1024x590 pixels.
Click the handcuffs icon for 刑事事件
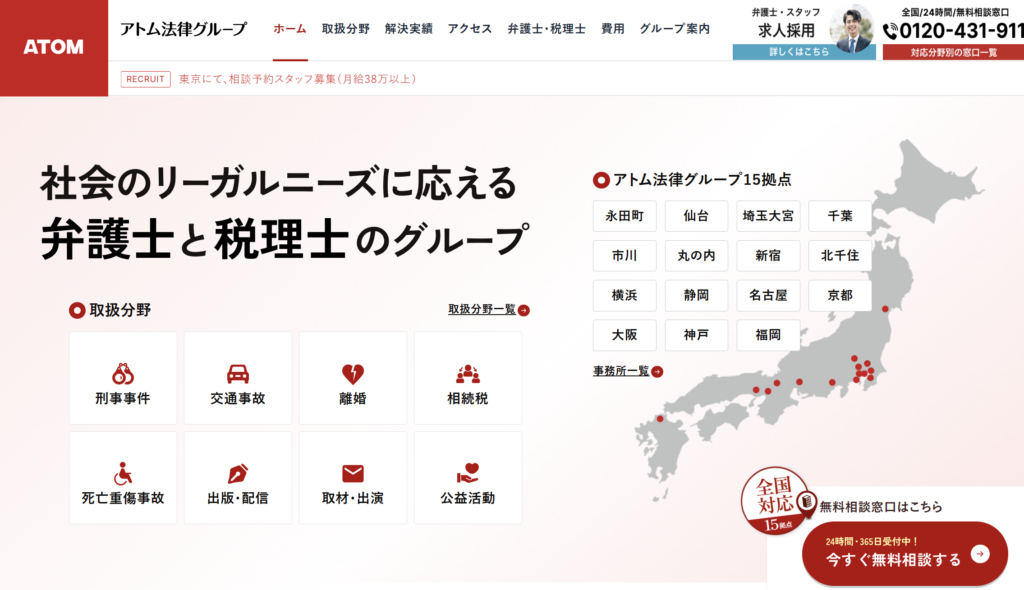pyautogui.click(x=123, y=374)
